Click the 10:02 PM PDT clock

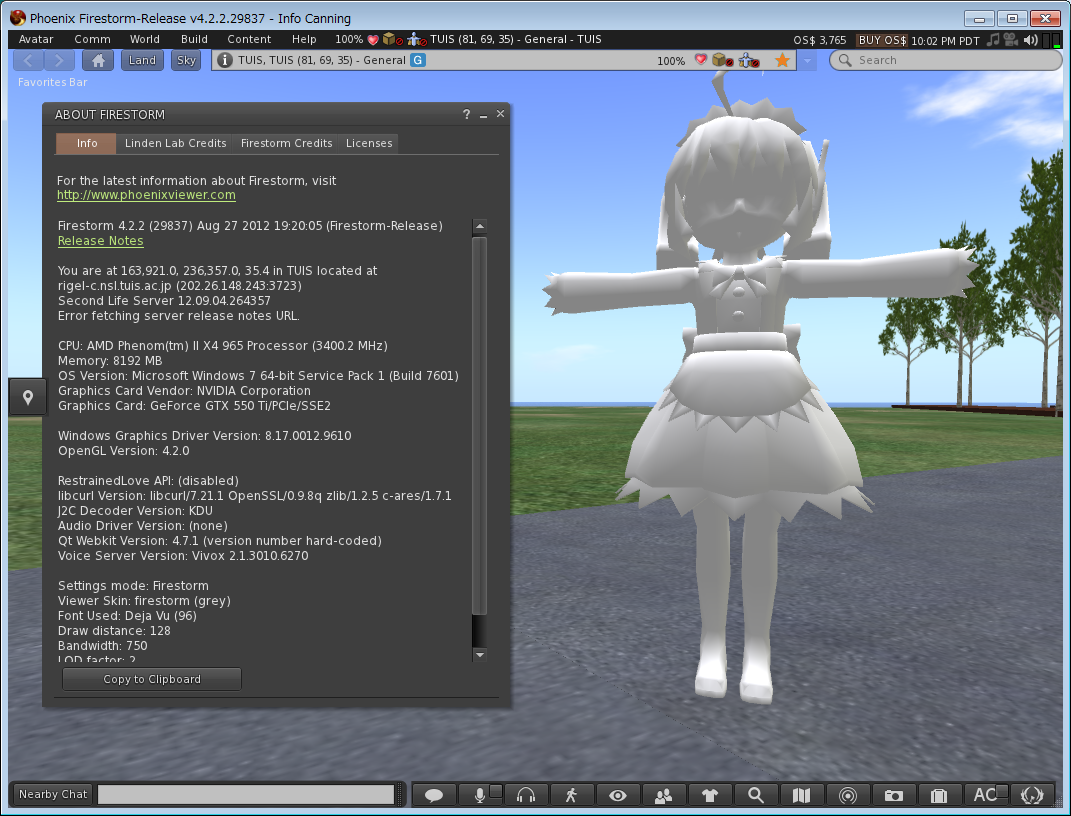(x=945, y=41)
